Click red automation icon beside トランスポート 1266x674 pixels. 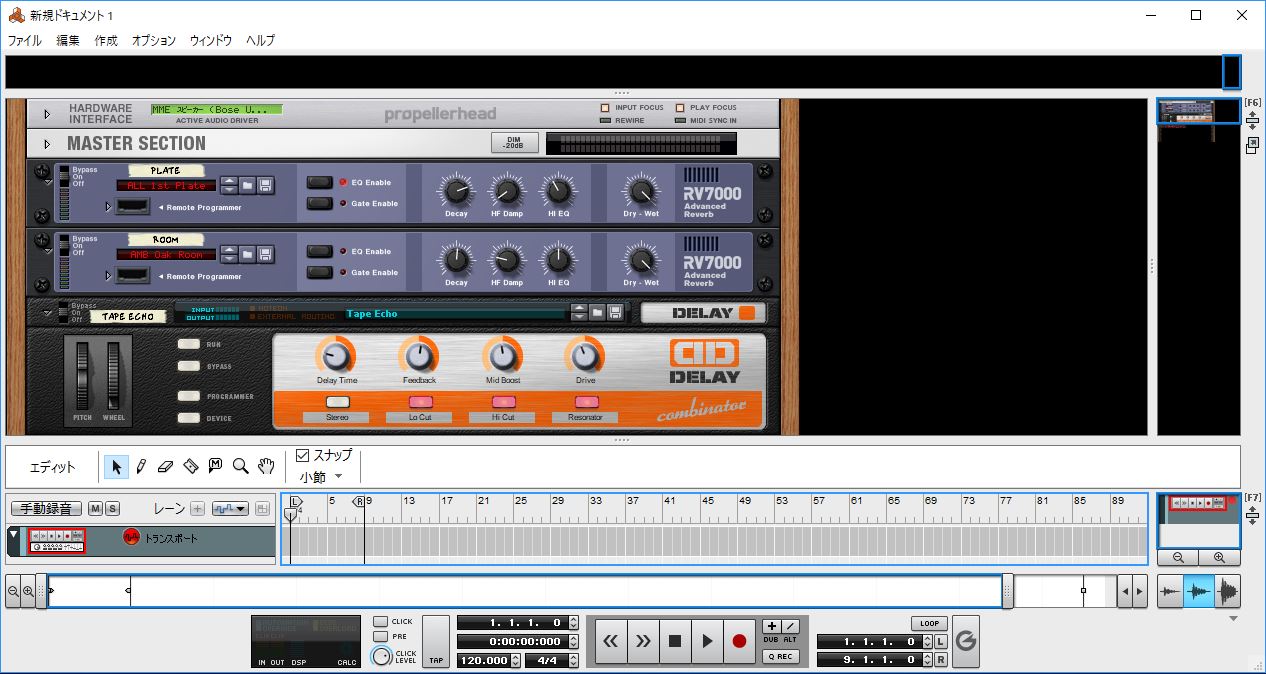(131, 538)
